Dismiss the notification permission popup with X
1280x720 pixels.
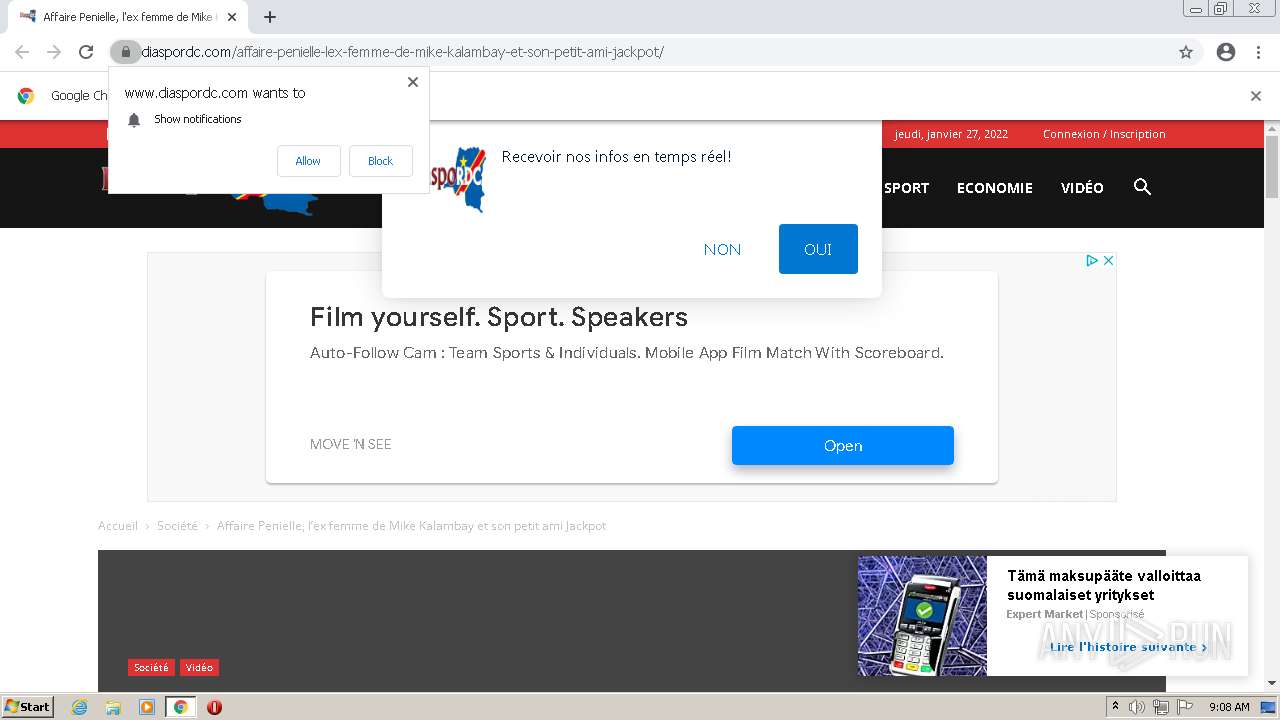pos(412,82)
